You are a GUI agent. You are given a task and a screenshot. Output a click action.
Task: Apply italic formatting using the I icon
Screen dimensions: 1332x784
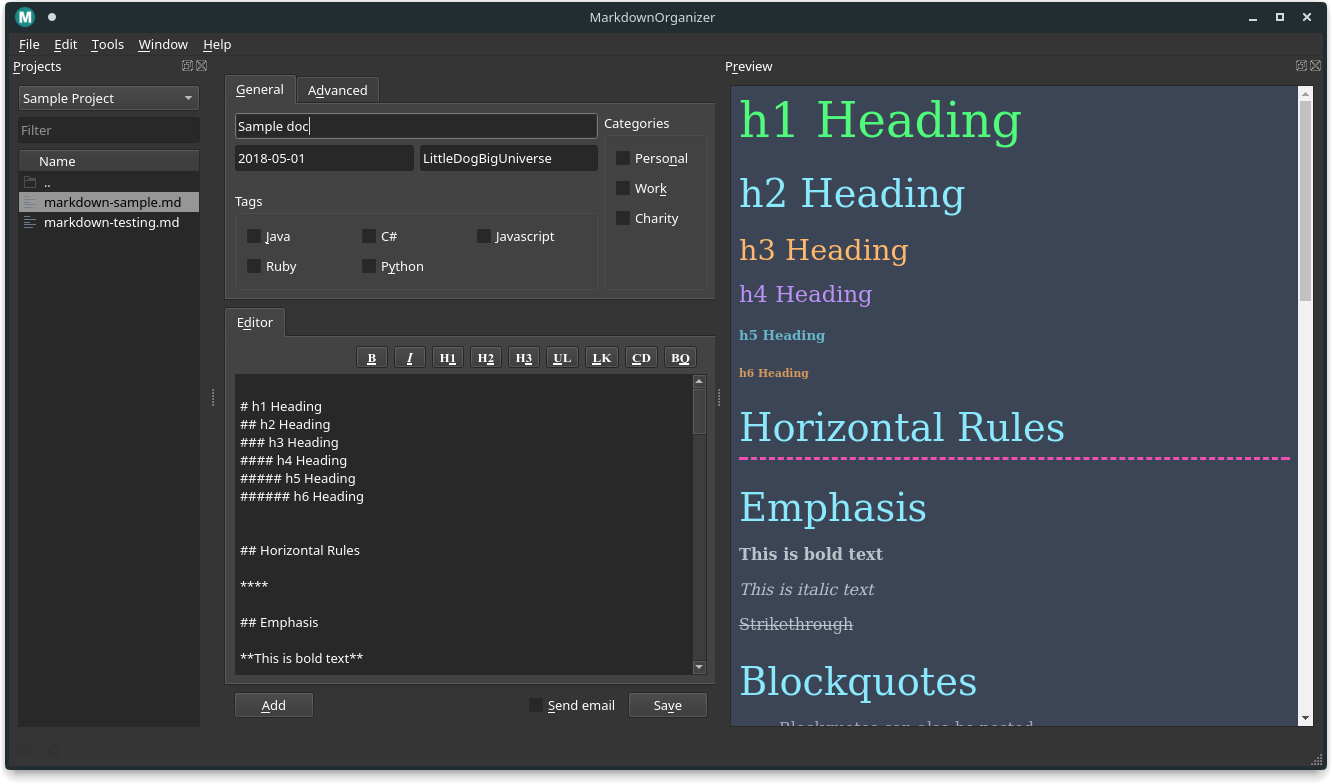pos(409,357)
